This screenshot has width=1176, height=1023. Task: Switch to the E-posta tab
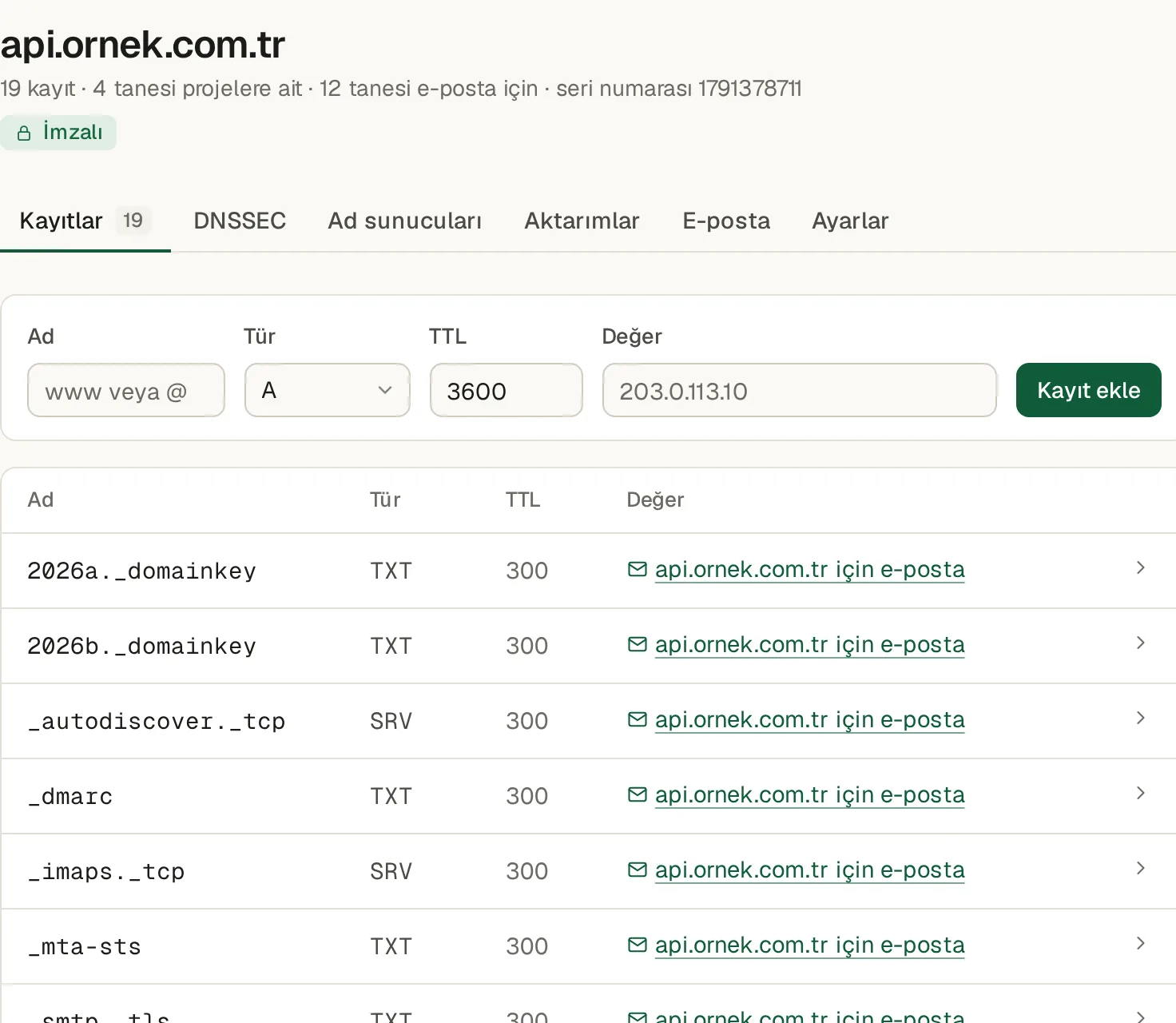726,221
